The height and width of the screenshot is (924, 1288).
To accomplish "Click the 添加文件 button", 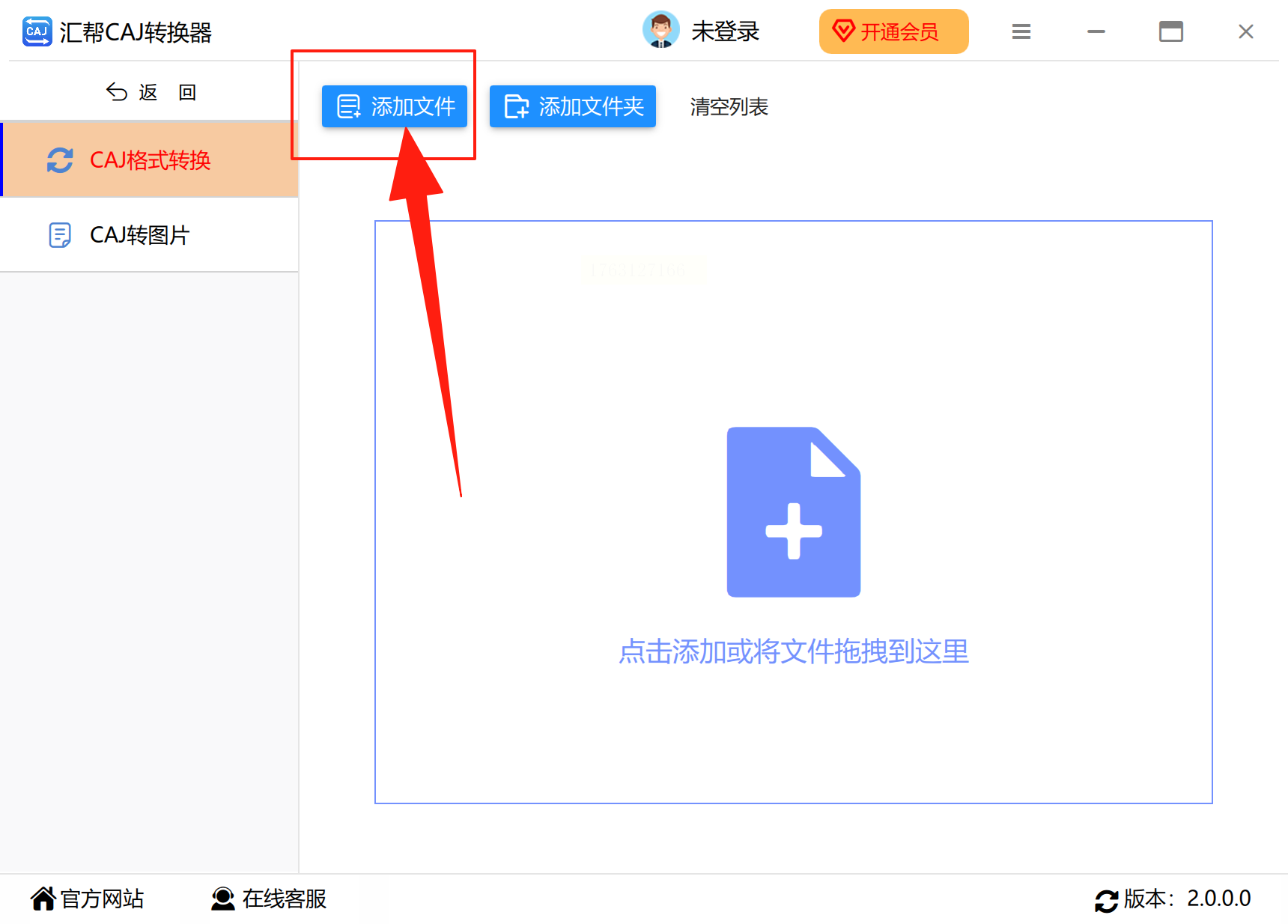I will coord(395,106).
